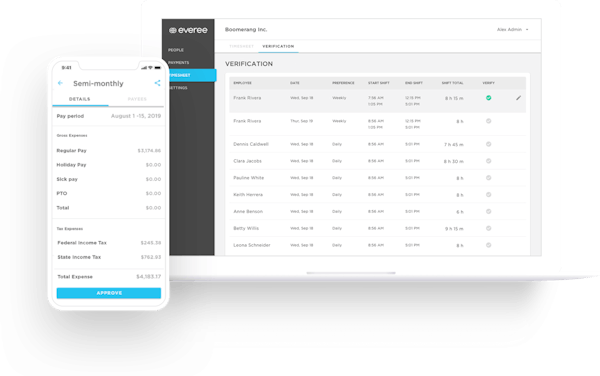Tap the State Income Tax row

[x=109, y=257]
